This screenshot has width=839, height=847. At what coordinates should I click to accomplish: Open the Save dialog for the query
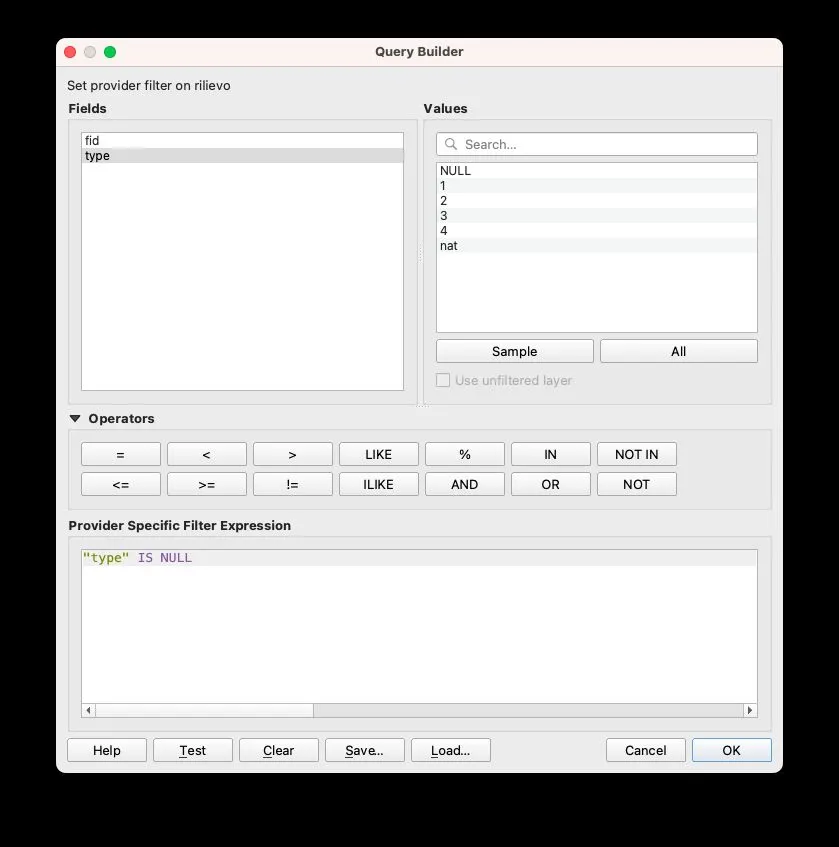click(x=364, y=750)
